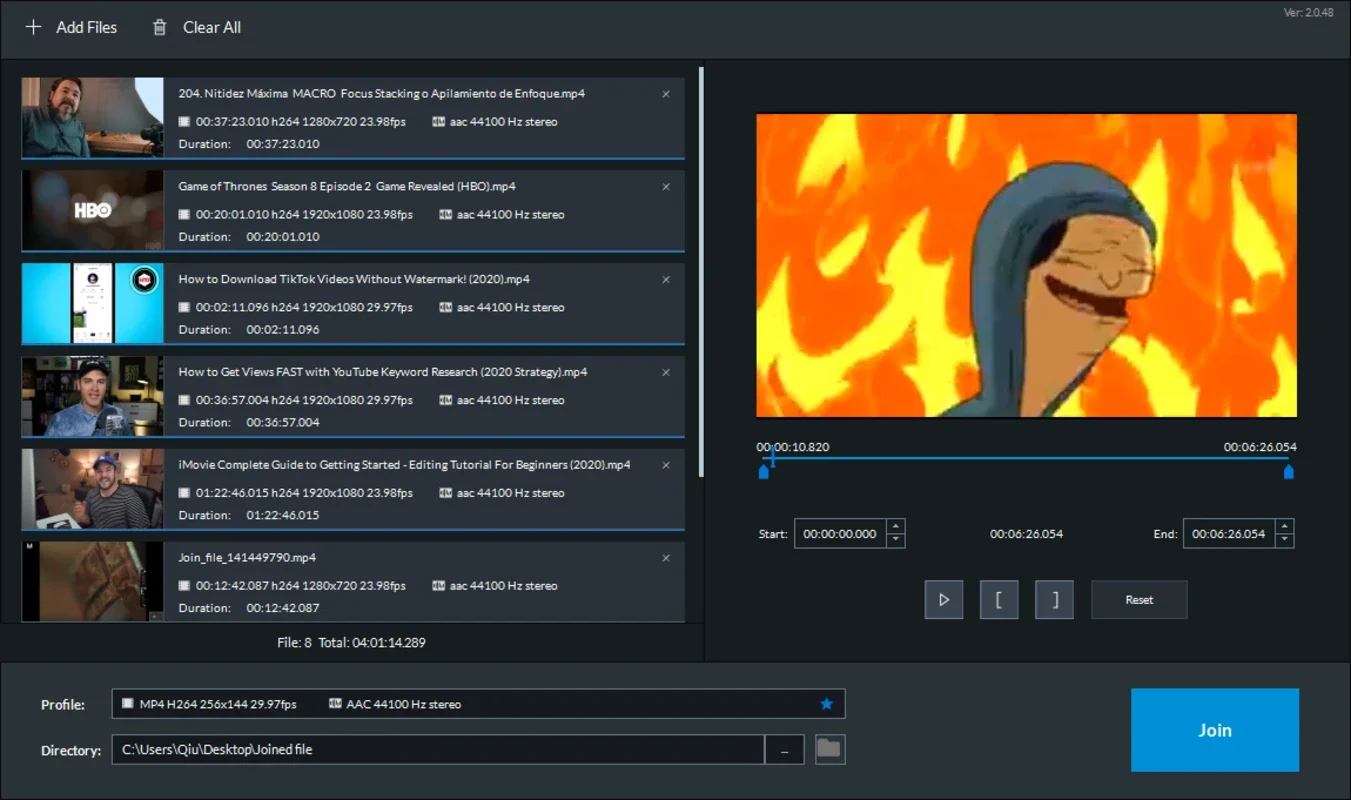Click the iMovie Complete Guide file title

pyautogui.click(x=404, y=465)
